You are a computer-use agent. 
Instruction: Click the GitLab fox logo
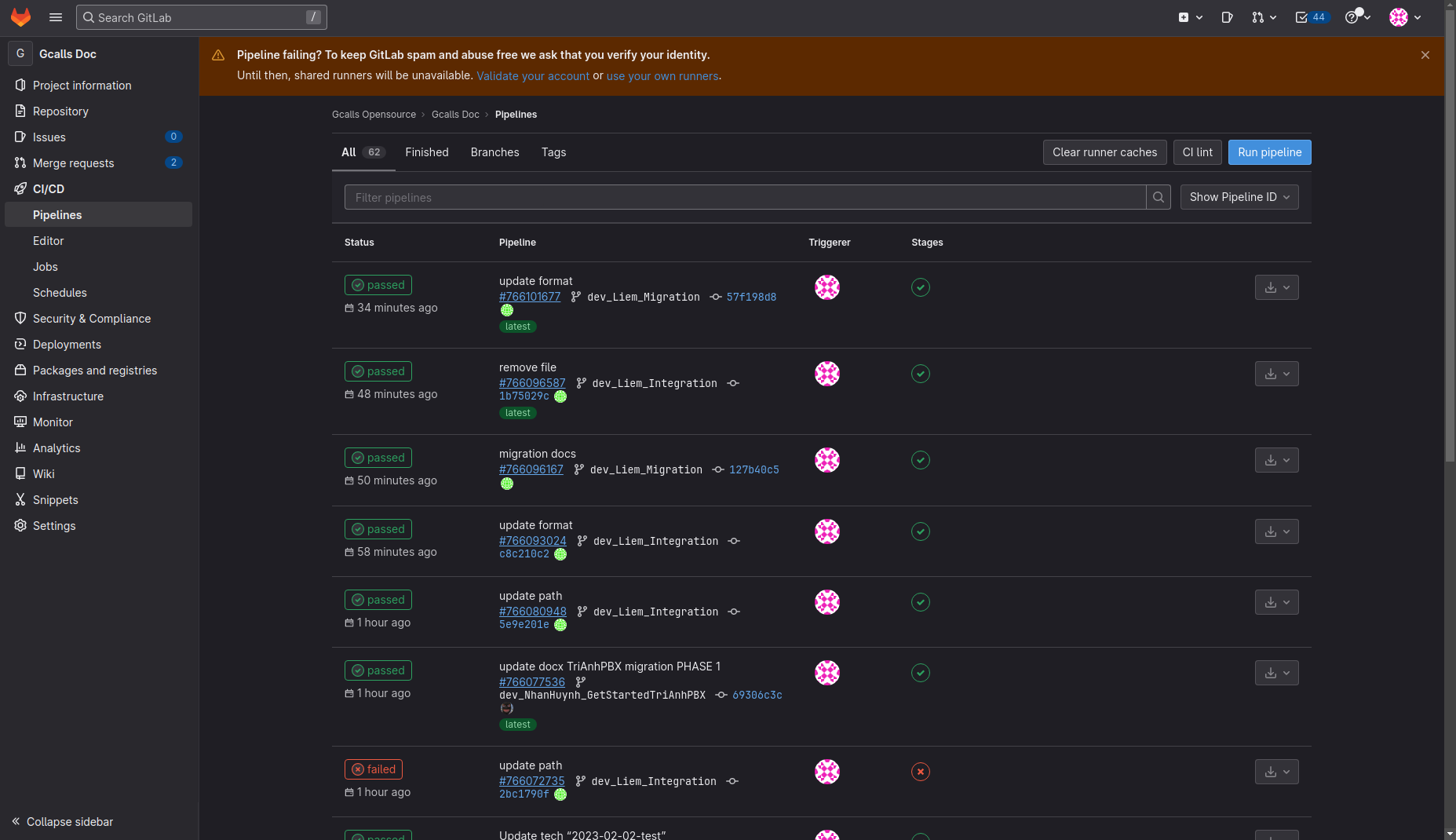tap(20, 17)
